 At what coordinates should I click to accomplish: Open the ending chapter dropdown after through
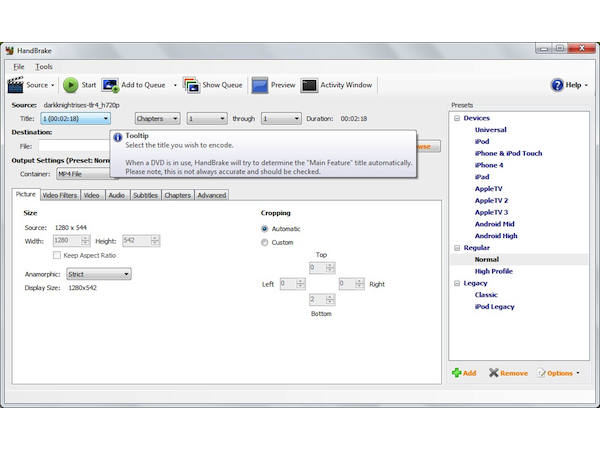pos(281,119)
